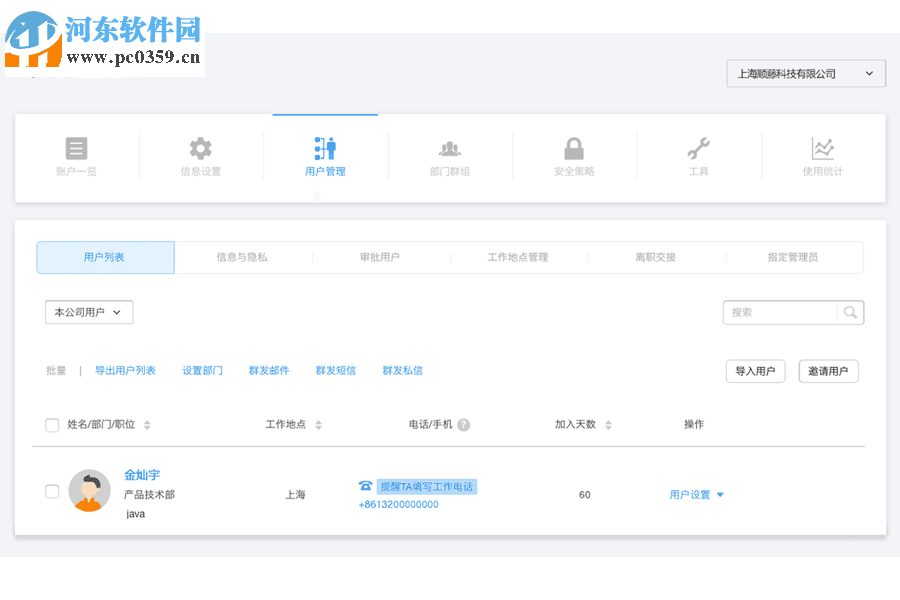The width and height of the screenshot is (900, 600).
Task: Click the phone icon beside 金灿宇's number
Action: [365, 486]
